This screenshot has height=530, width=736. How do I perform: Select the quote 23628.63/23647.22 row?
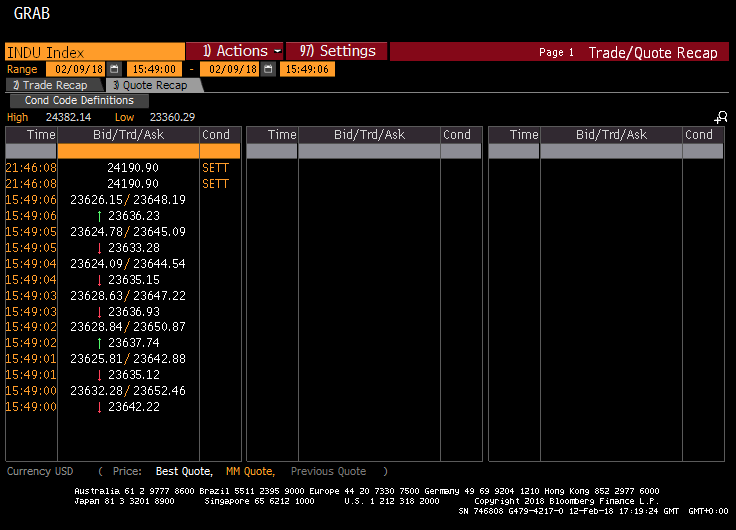click(x=128, y=295)
